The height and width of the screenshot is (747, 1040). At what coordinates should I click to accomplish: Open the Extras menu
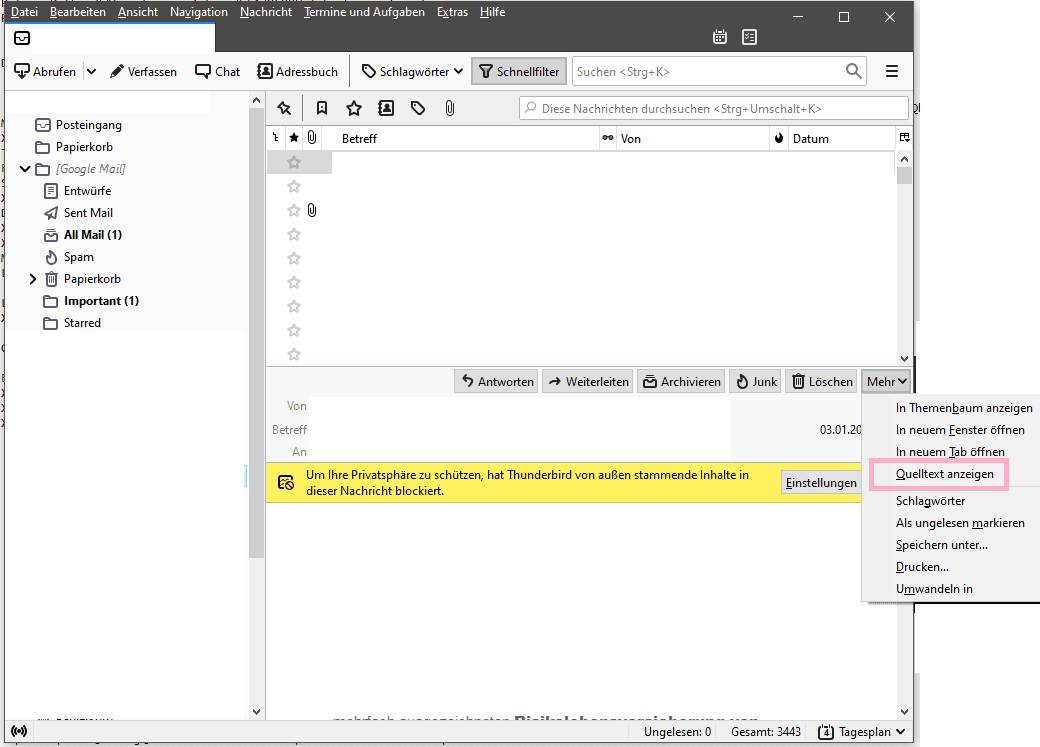(452, 12)
